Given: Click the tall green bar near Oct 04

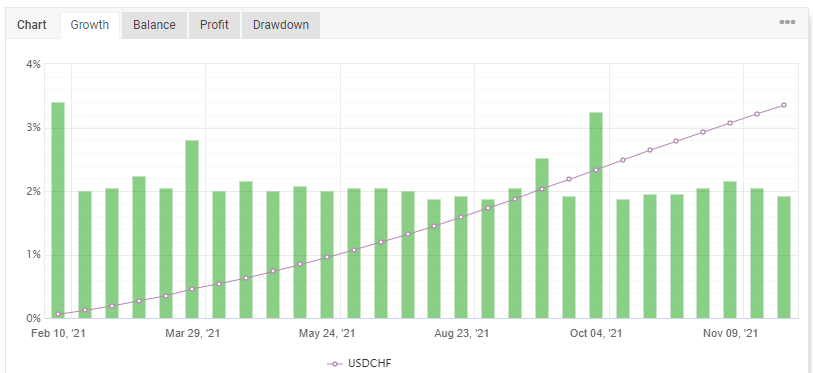Looking at the screenshot, I should [x=596, y=215].
